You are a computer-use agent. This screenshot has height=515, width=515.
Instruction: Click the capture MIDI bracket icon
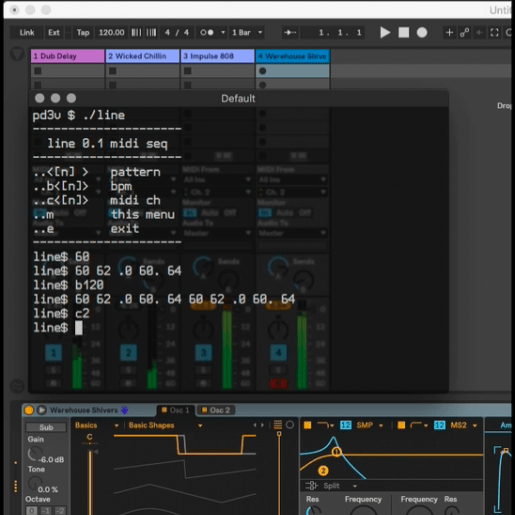click(495, 32)
